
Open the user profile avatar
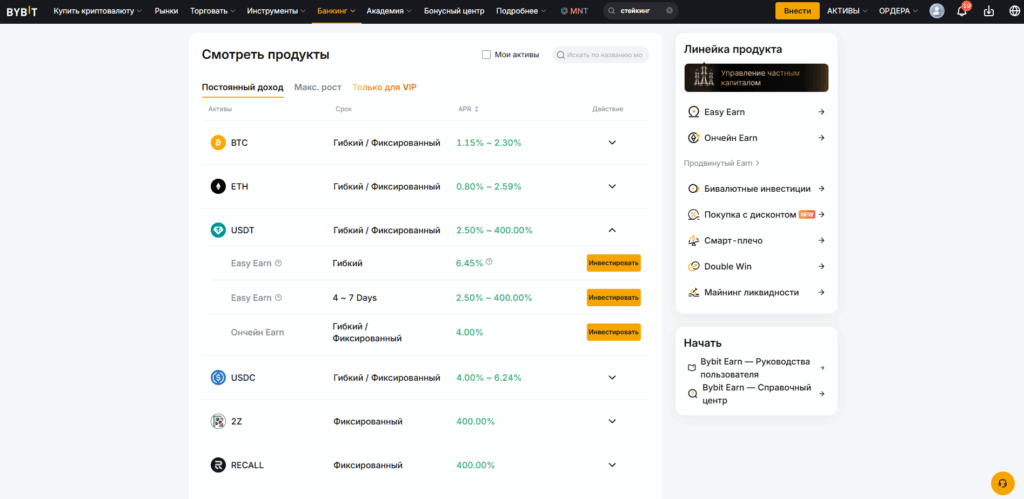point(936,11)
